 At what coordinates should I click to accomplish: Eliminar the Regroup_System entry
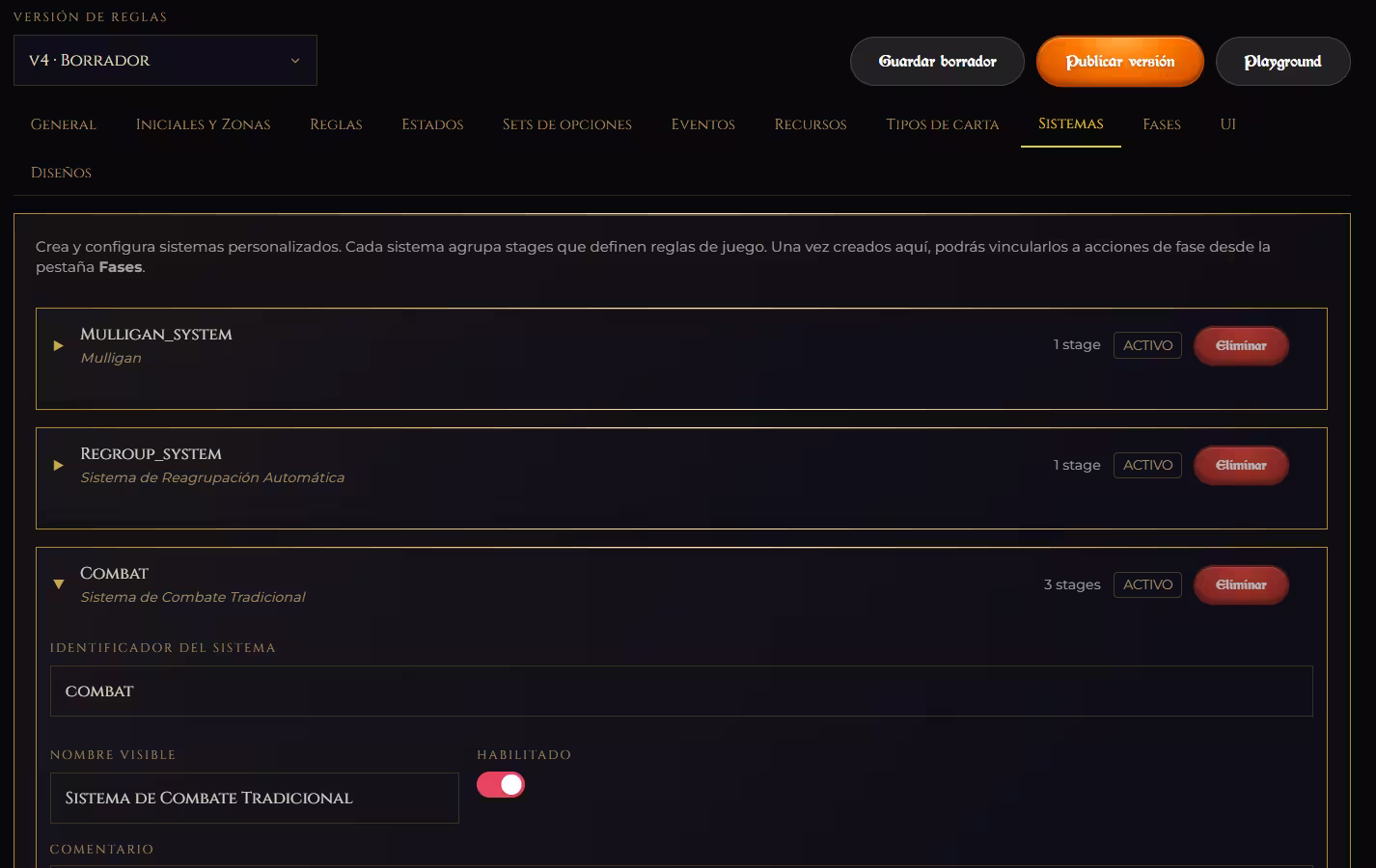tap(1241, 465)
